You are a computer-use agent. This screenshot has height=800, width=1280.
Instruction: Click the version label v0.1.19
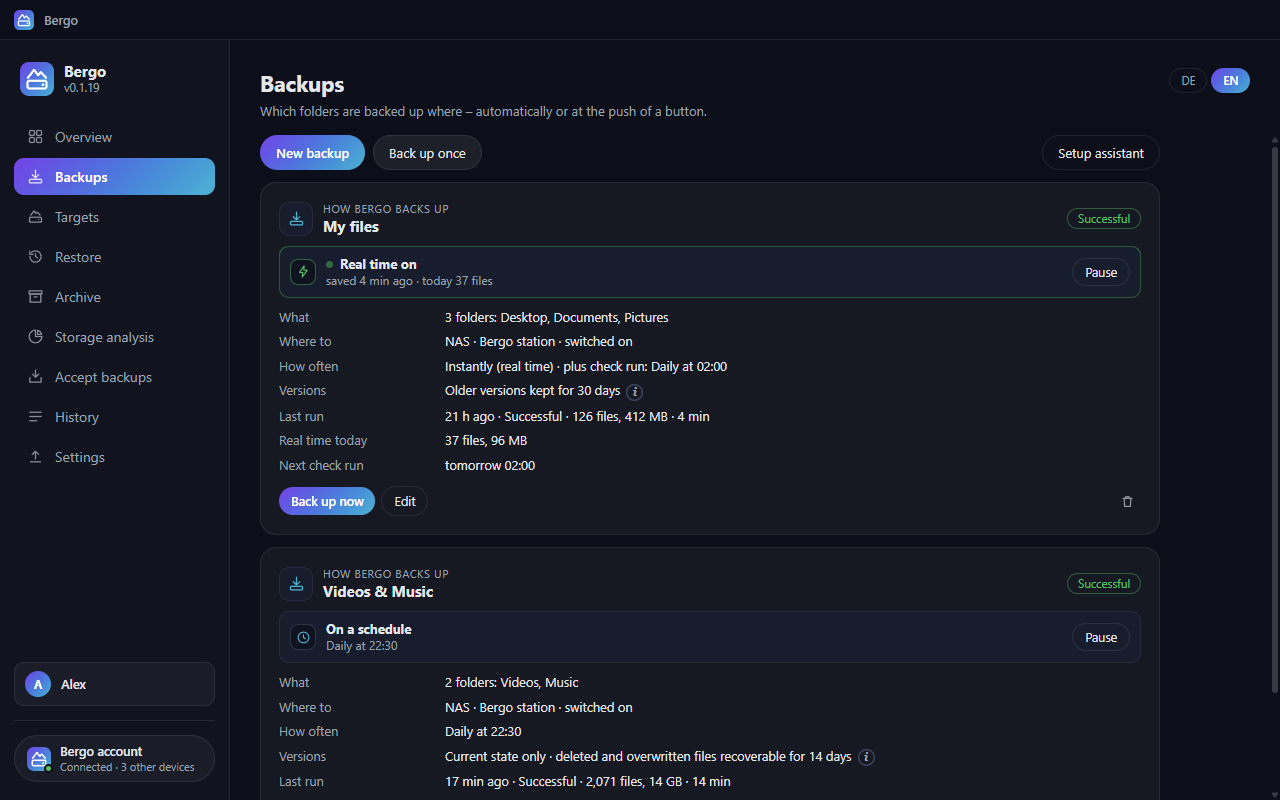(x=82, y=88)
